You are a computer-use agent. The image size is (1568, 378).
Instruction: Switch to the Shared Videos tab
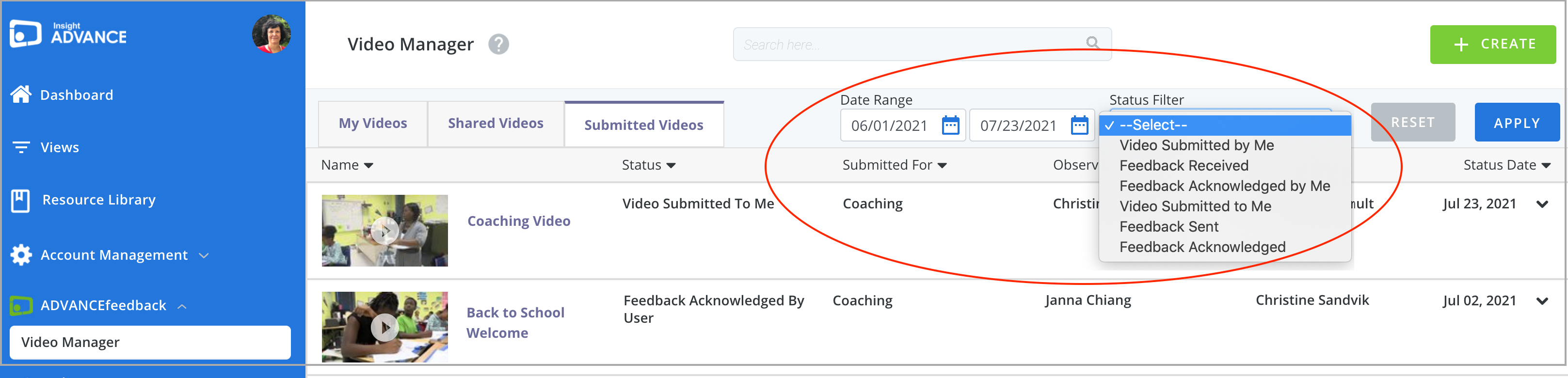[496, 124]
